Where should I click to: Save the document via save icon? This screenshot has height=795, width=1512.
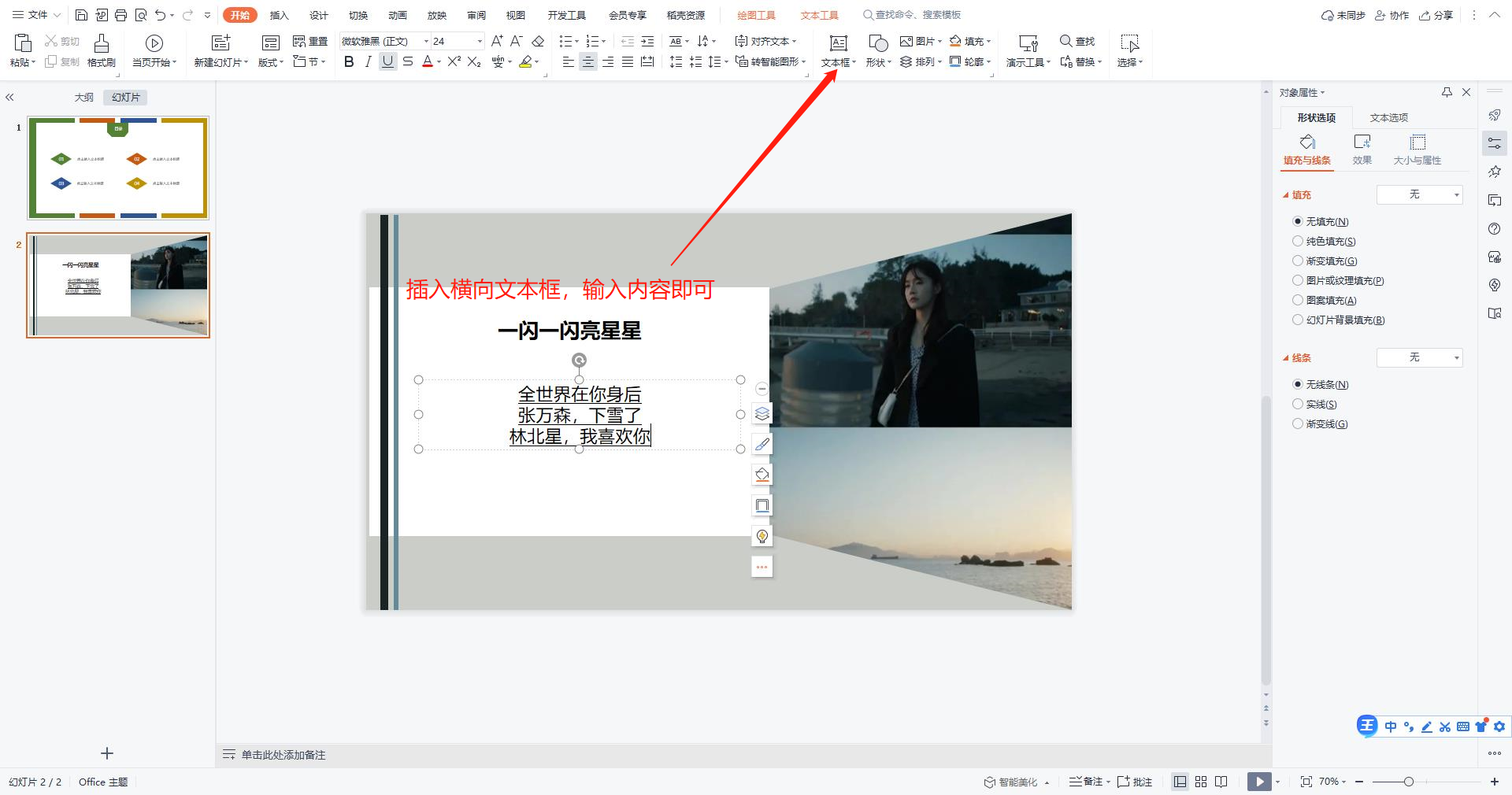(x=81, y=15)
